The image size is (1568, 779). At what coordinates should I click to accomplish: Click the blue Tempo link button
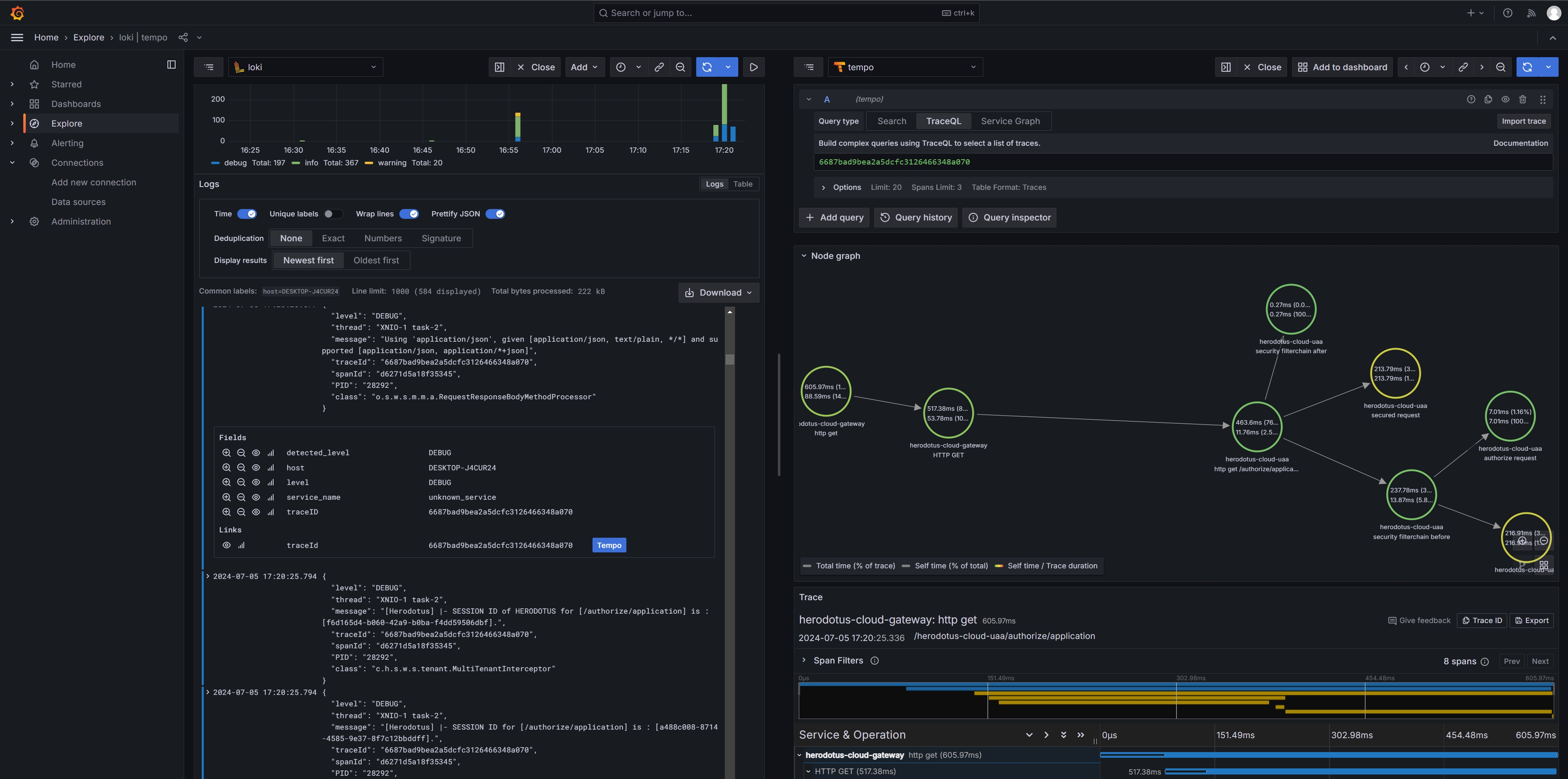pyautogui.click(x=609, y=545)
